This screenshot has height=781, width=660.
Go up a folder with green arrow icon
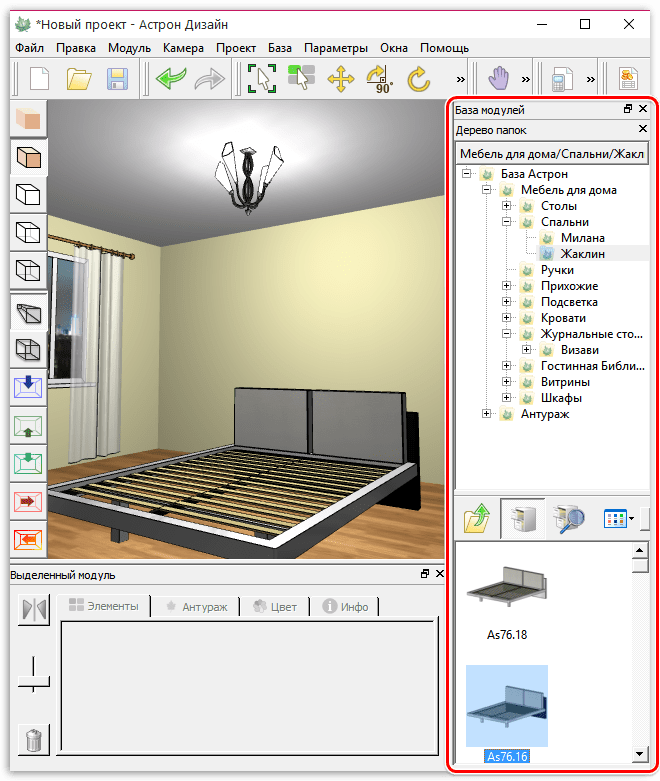click(479, 519)
